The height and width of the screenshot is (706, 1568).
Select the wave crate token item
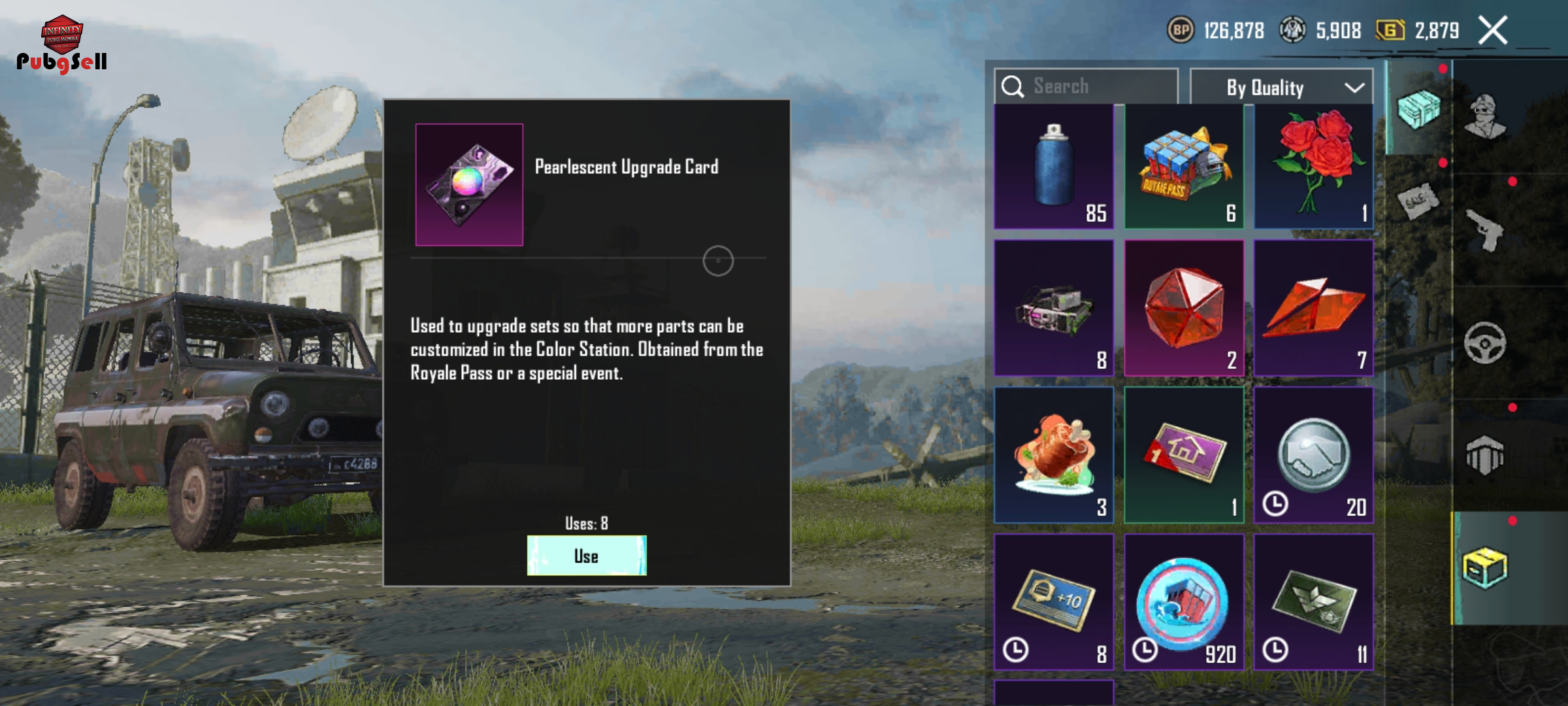point(1184,602)
